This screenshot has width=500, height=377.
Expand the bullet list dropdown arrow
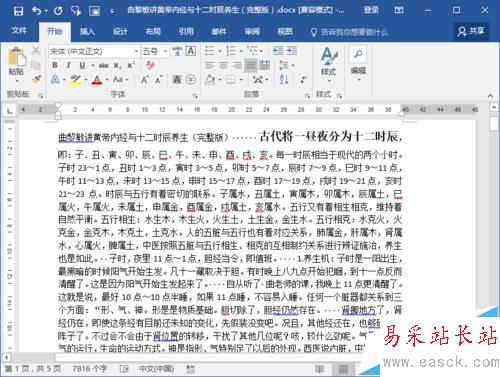point(220,51)
